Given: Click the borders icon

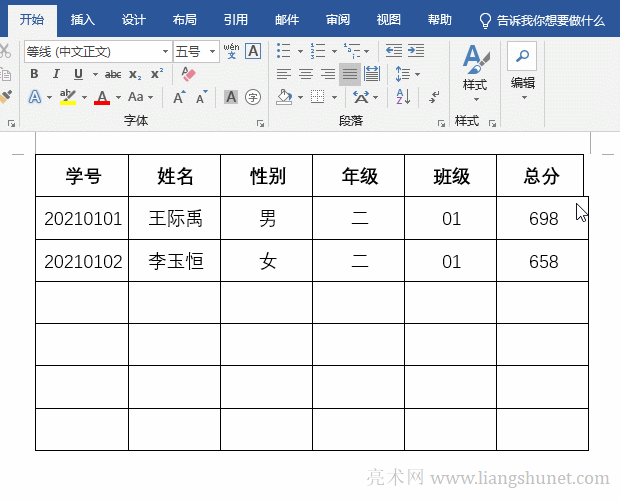Looking at the screenshot, I should pos(318,97).
